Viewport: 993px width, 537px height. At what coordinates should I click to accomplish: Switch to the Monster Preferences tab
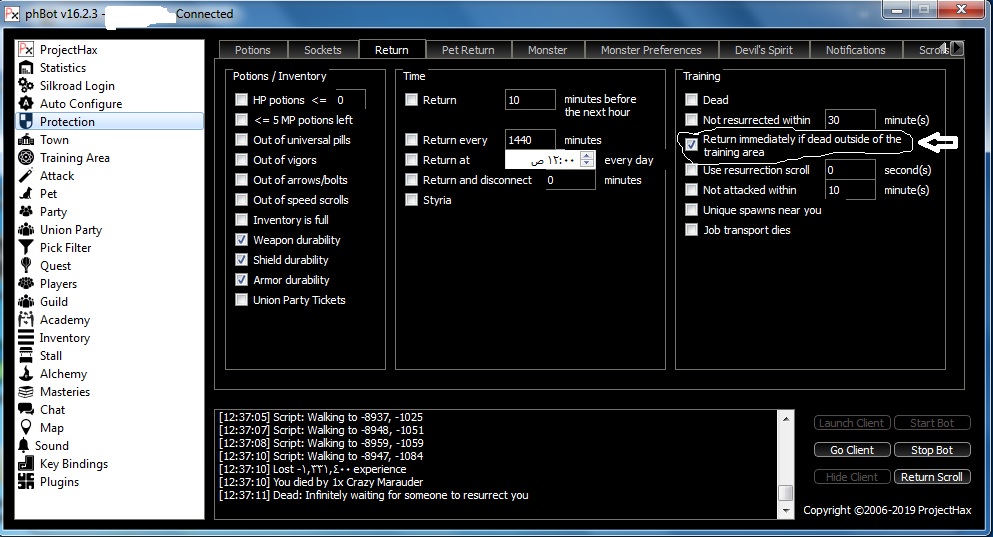coord(650,50)
